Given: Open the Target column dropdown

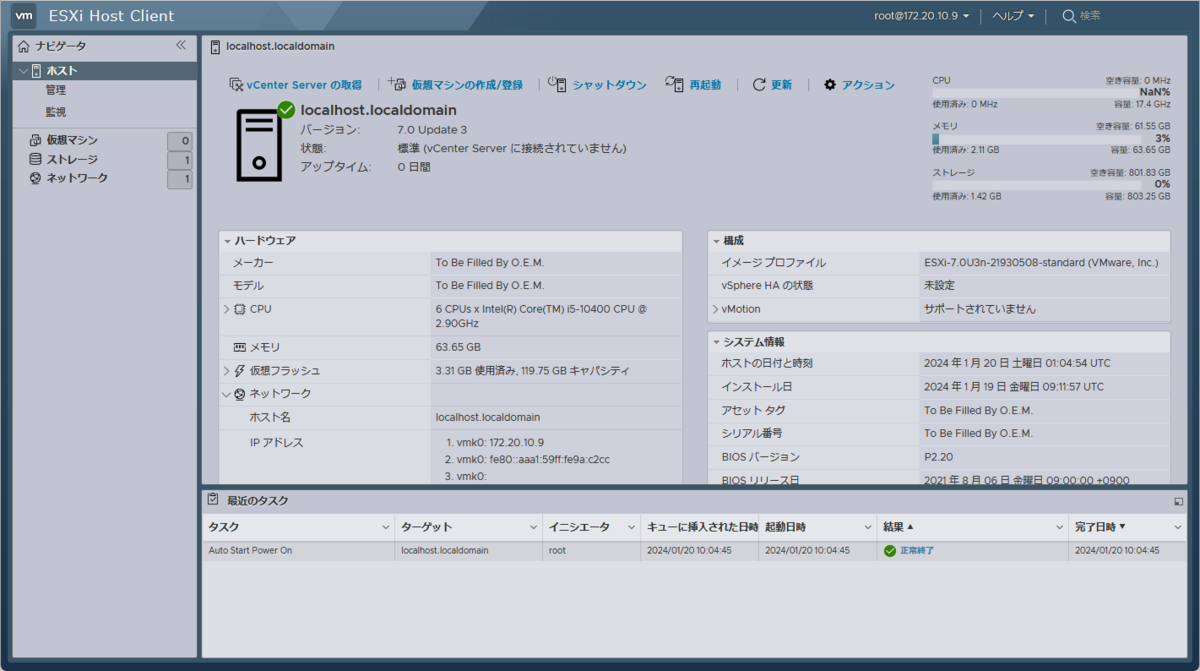Looking at the screenshot, I should 533,527.
